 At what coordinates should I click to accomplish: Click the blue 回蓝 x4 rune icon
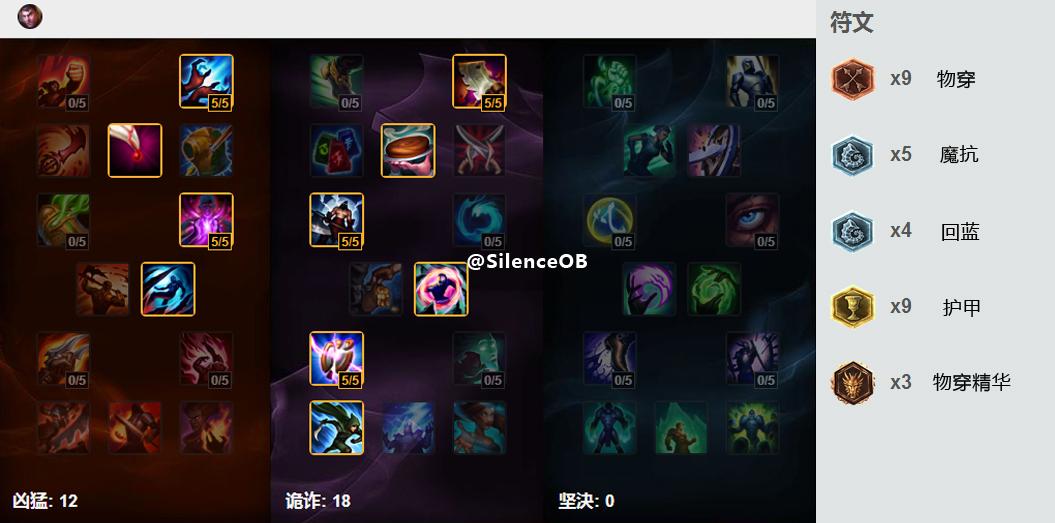coord(853,232)
